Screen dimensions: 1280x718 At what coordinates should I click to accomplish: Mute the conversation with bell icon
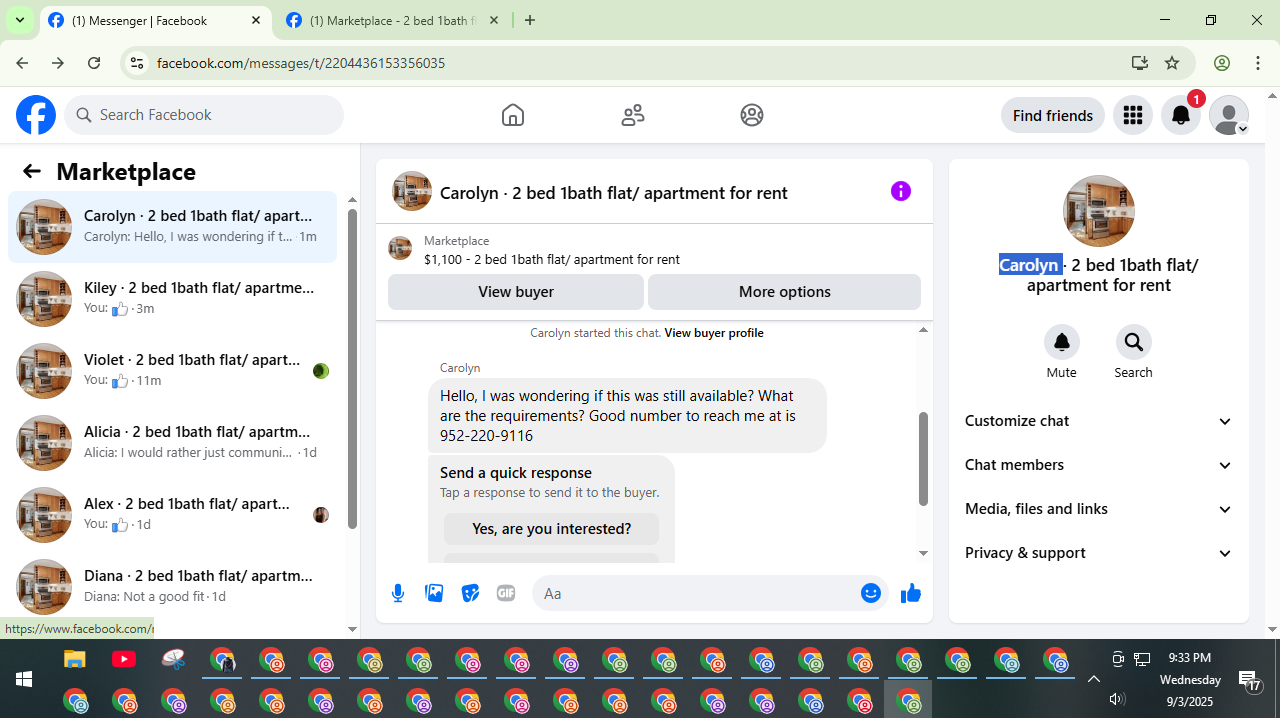(x=1062, y=342)
